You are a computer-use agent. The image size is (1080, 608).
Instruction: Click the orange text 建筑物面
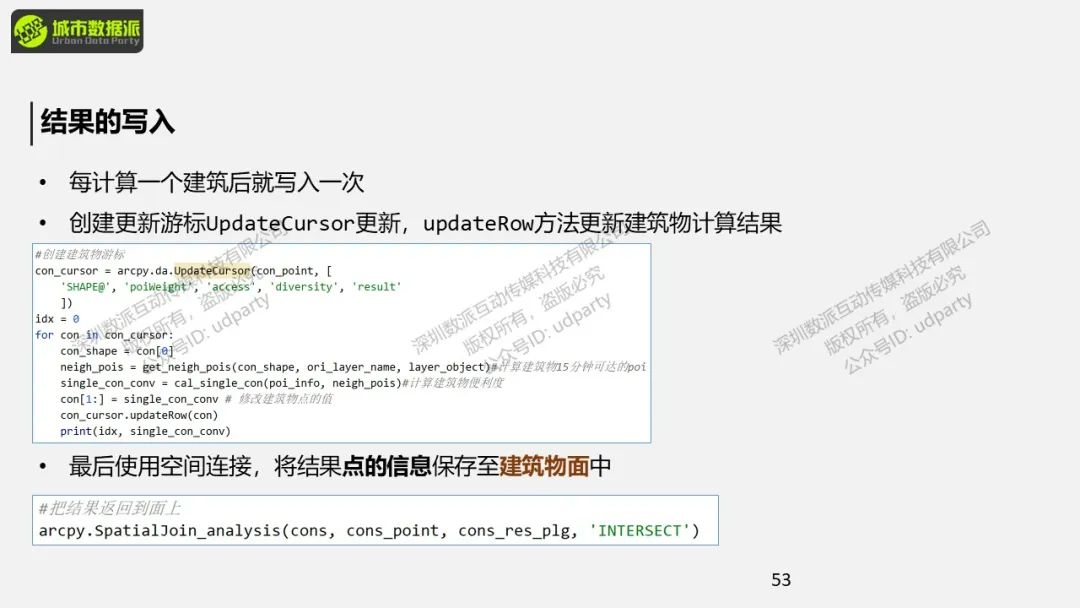pos(544,466)
